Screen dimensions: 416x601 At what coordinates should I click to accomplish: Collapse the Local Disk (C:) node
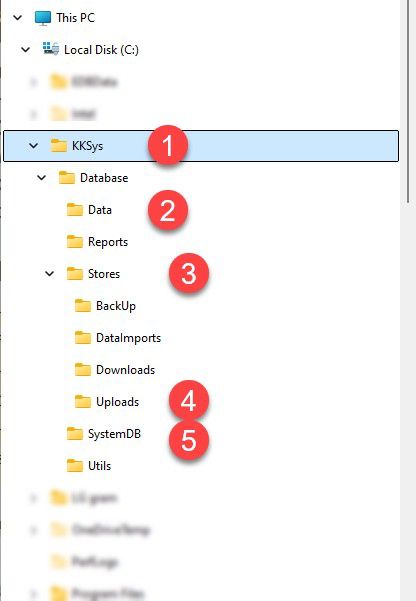tap(26, 49)
